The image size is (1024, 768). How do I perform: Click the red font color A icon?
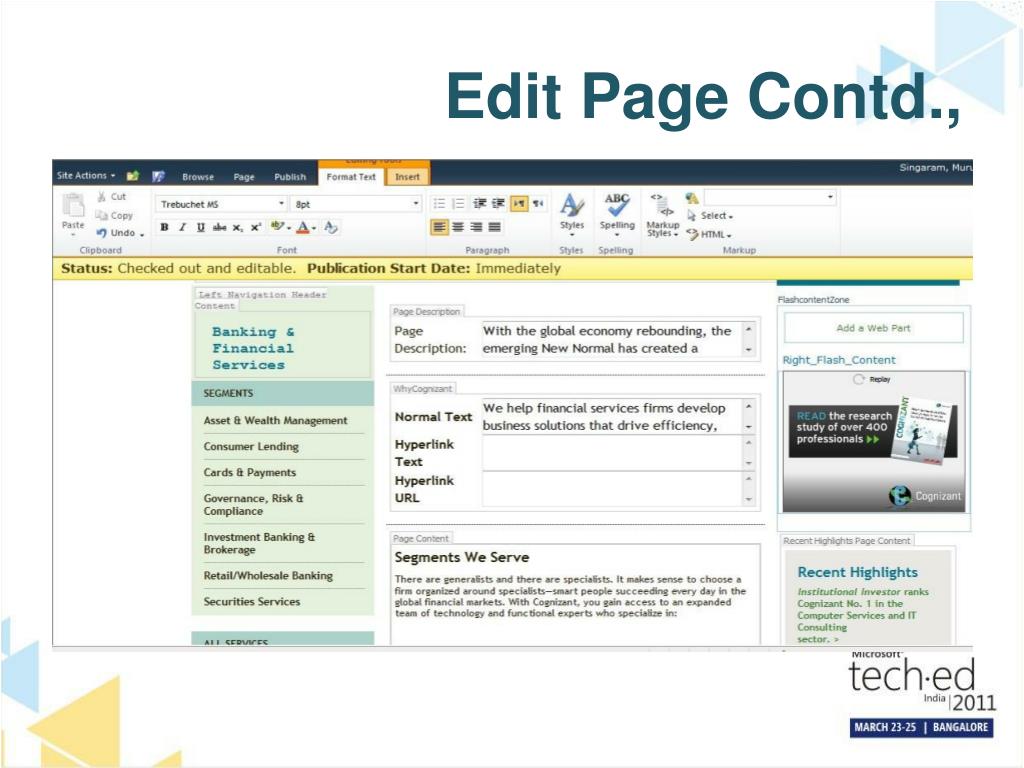click(302, 227)
